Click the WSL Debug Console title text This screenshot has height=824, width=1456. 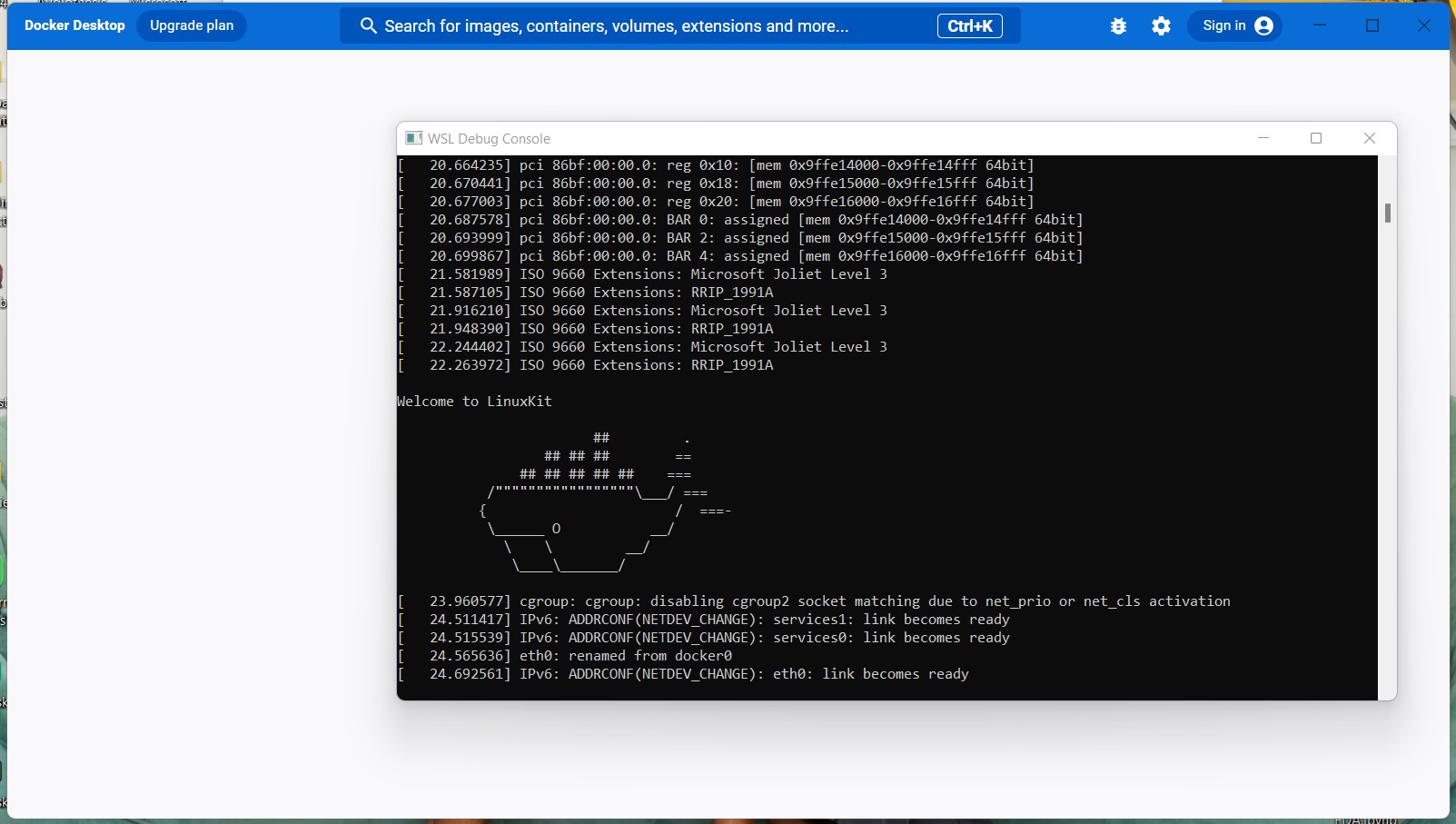(489, 139)
